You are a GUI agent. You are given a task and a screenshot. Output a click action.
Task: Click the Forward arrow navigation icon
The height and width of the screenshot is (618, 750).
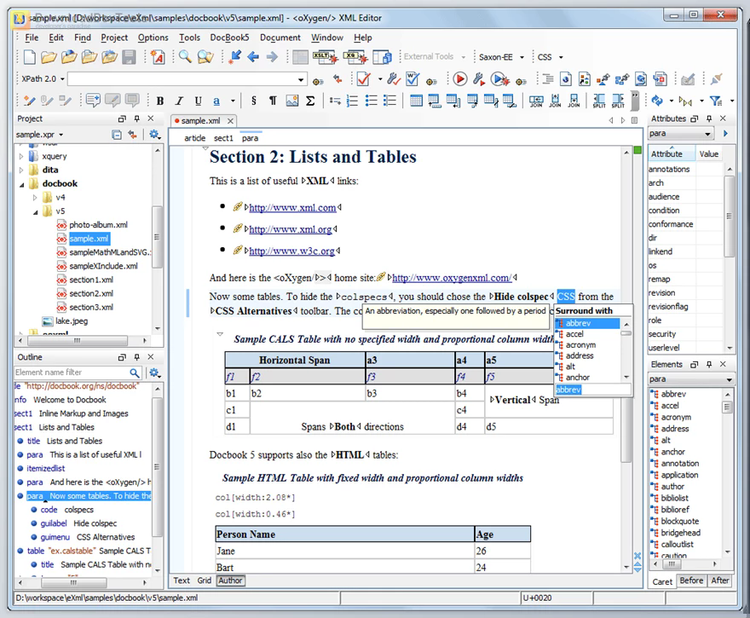272,57
